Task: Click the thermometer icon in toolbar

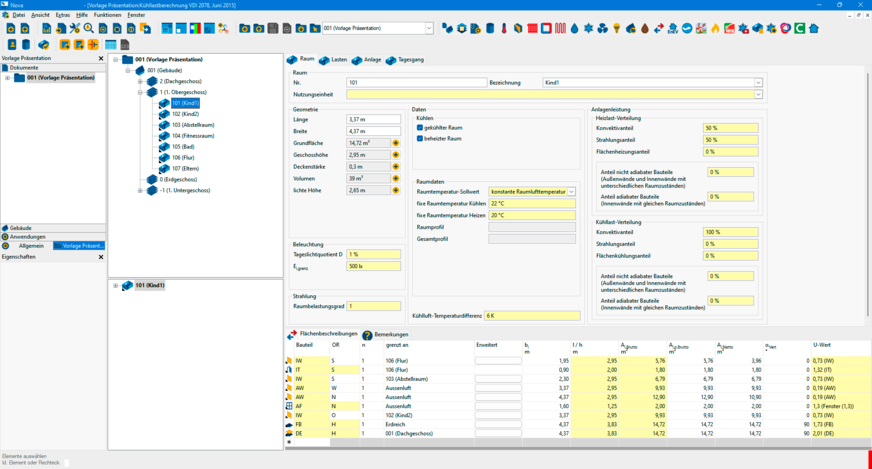Action: [x=504, y=28]
